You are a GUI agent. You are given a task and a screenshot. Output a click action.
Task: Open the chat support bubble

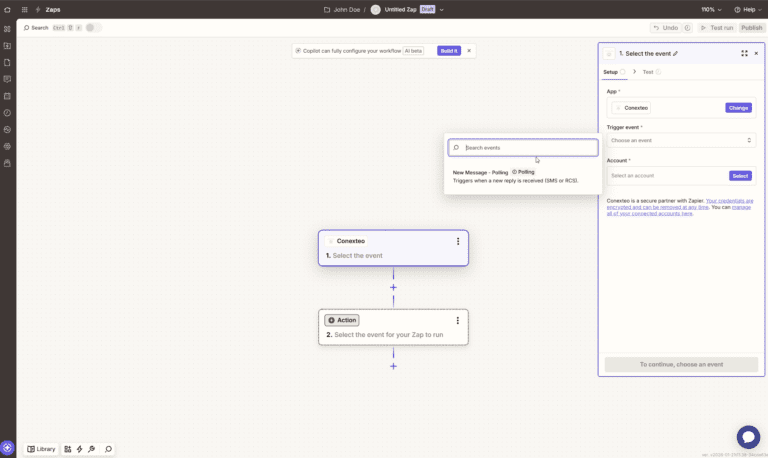click(x=748, y=437)
